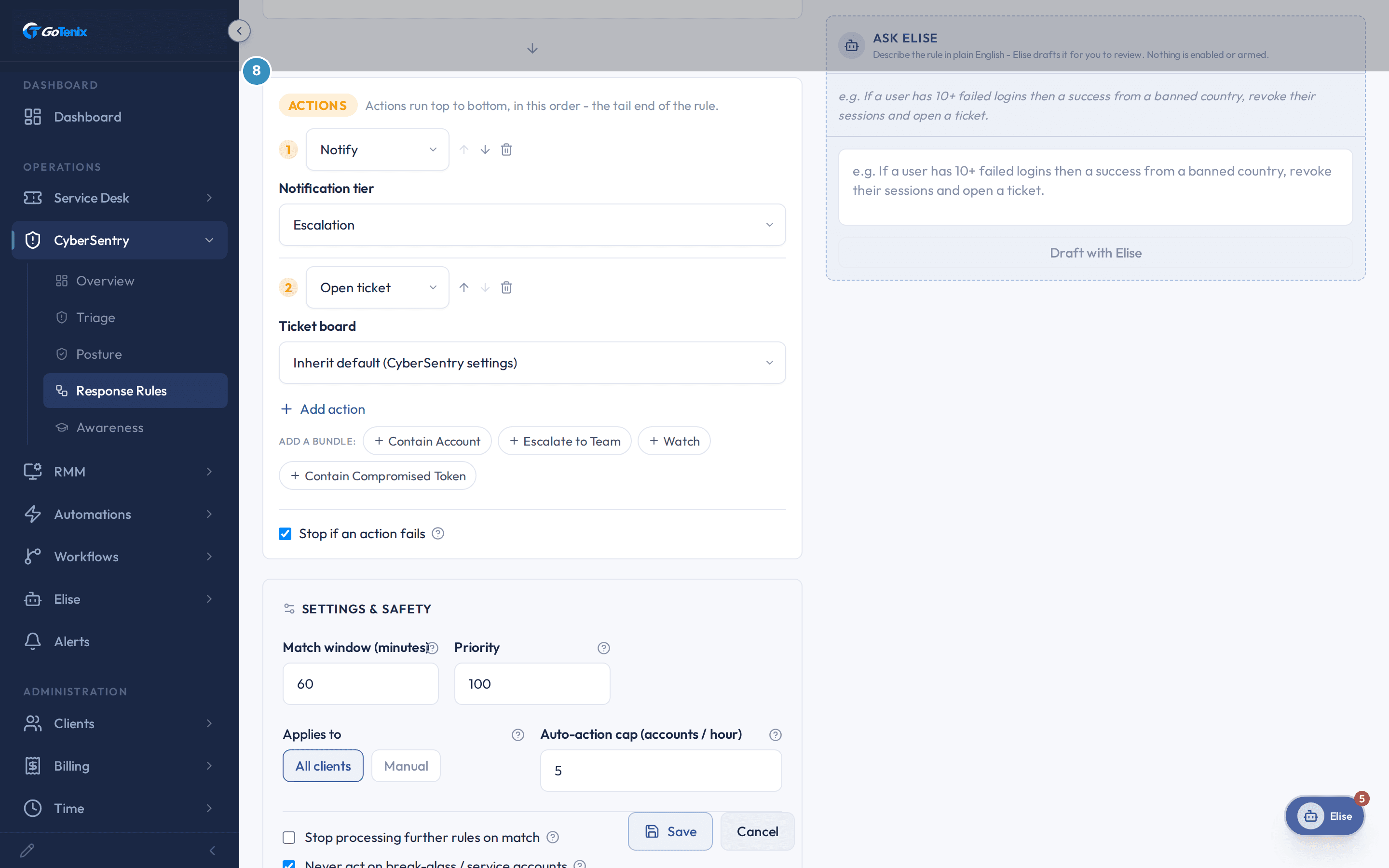Screen dimensions: 1389x868
Task: Click the GoTenix logo
Action: coord(55,31)
